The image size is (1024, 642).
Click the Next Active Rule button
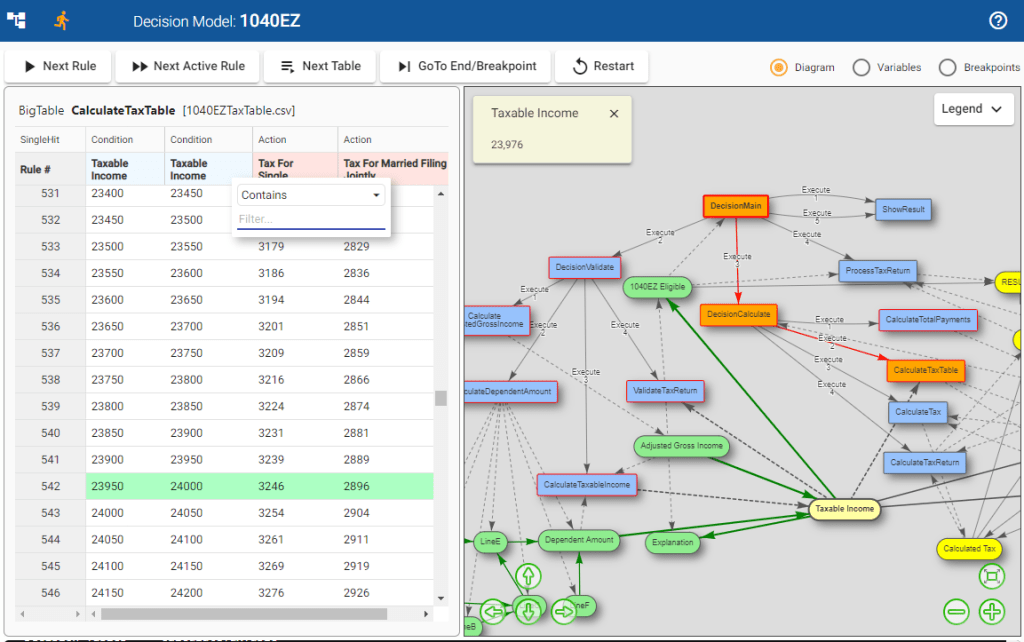[x=187, y=66]
